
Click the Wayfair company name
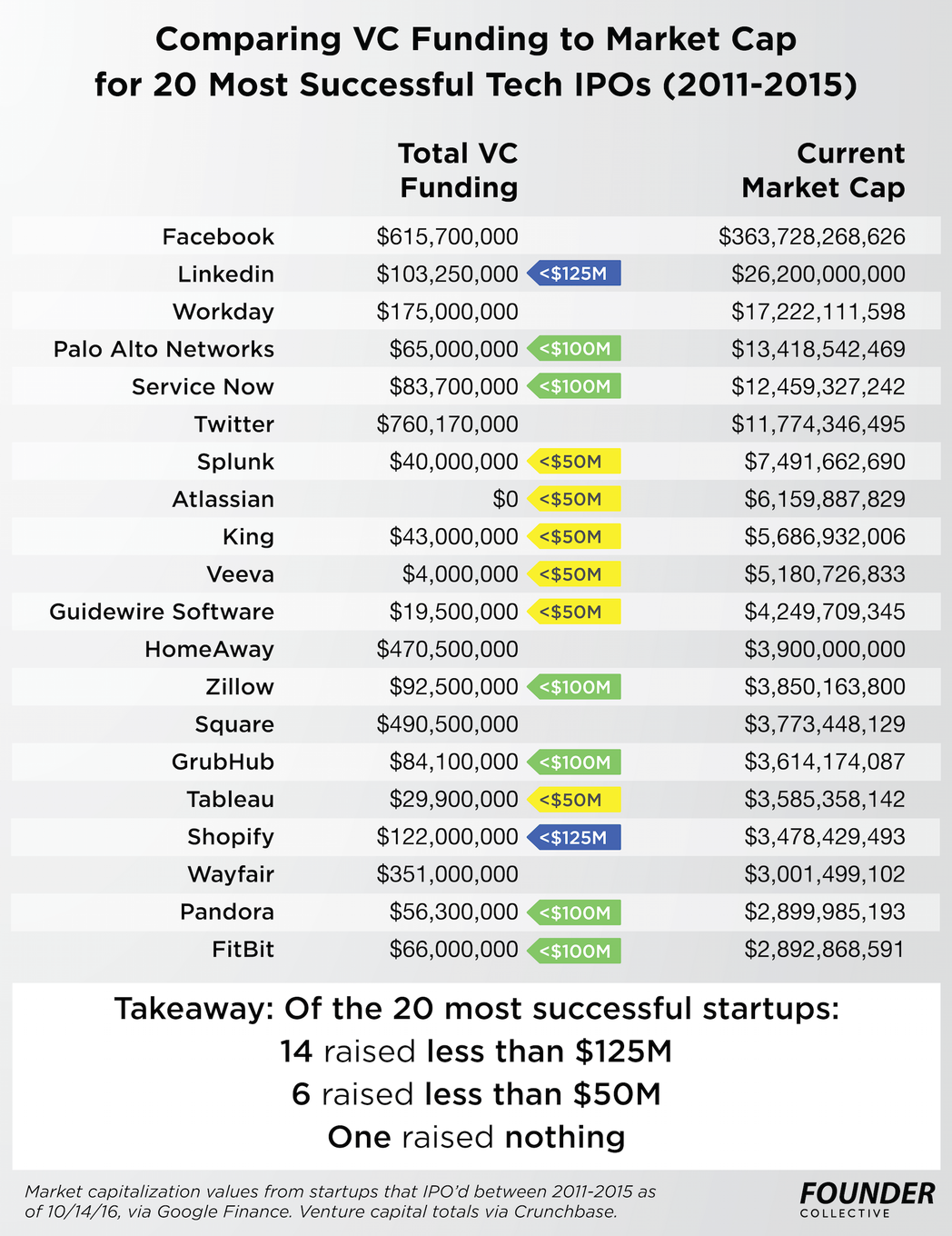(x=231, y=874)
